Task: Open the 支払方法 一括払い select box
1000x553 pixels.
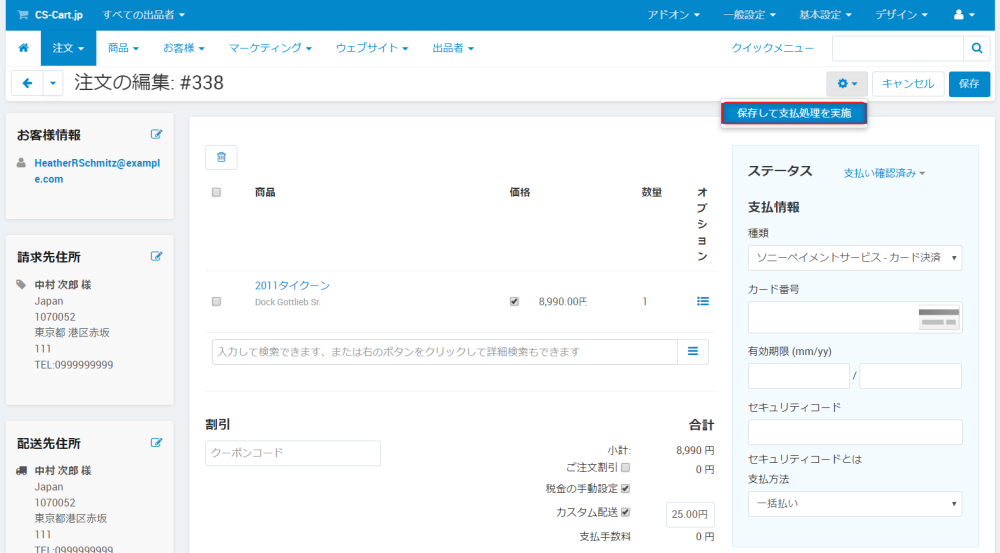Action: point(855,503)
